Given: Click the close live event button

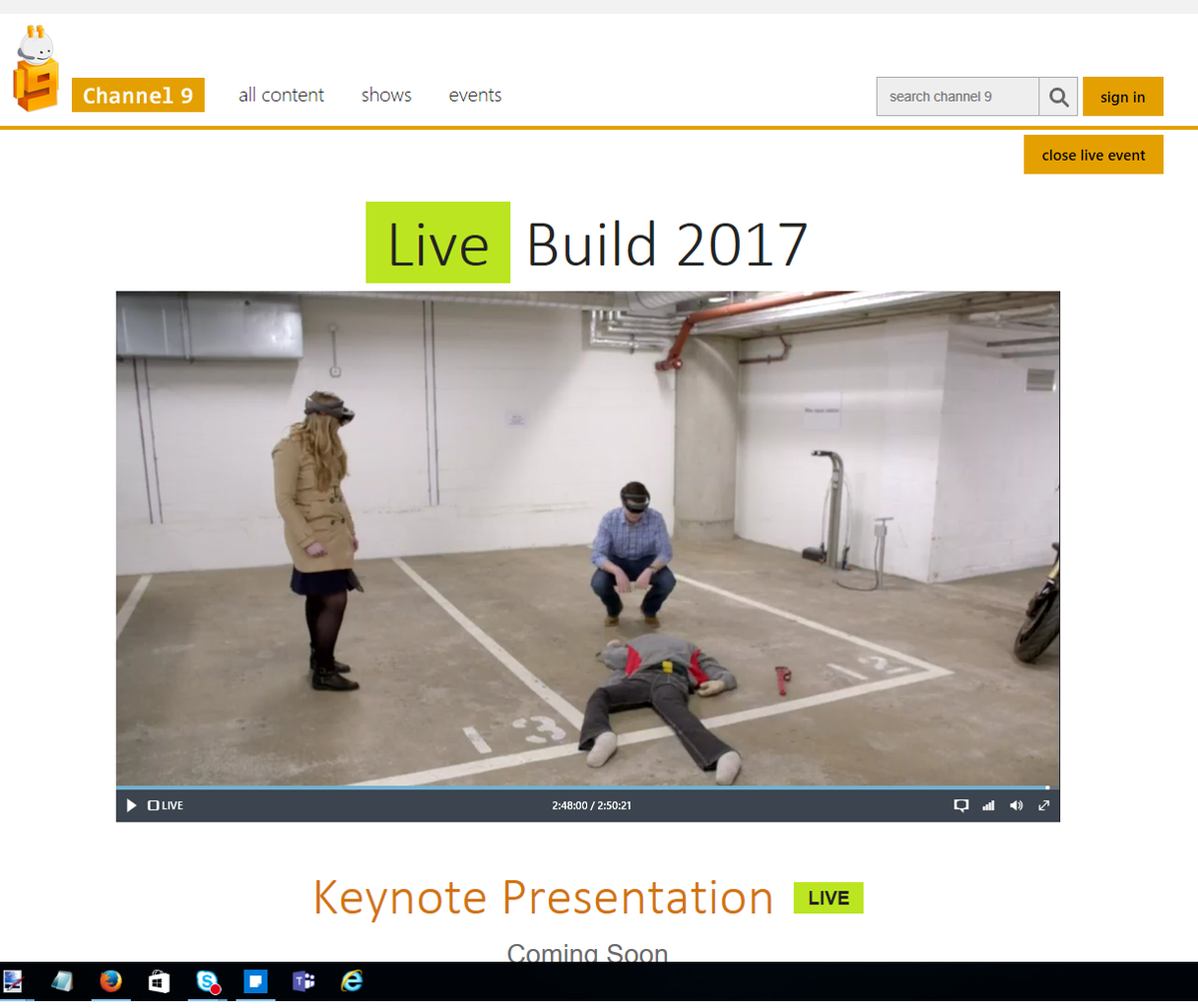Looking at the screenshot, I should tap(1093, 155).
